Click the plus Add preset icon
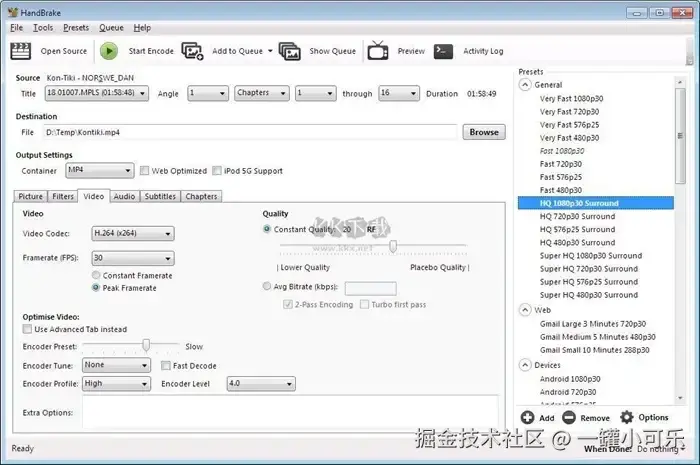Viewport: 700px width, 465px height. tap(527, 417)
